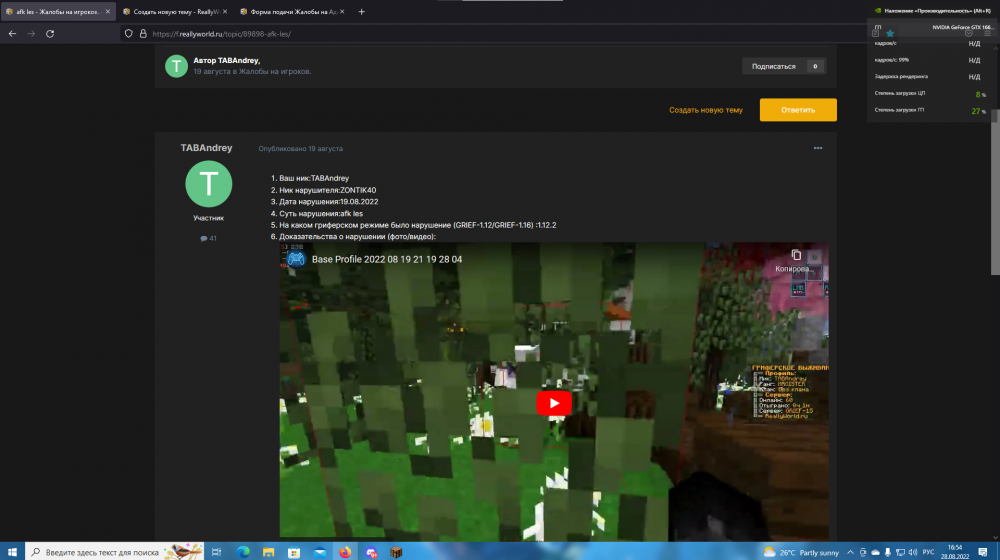This screenshot has width=1000, height=560.
Task: Open the browser hamburger menu
Action: coord(987,34)
